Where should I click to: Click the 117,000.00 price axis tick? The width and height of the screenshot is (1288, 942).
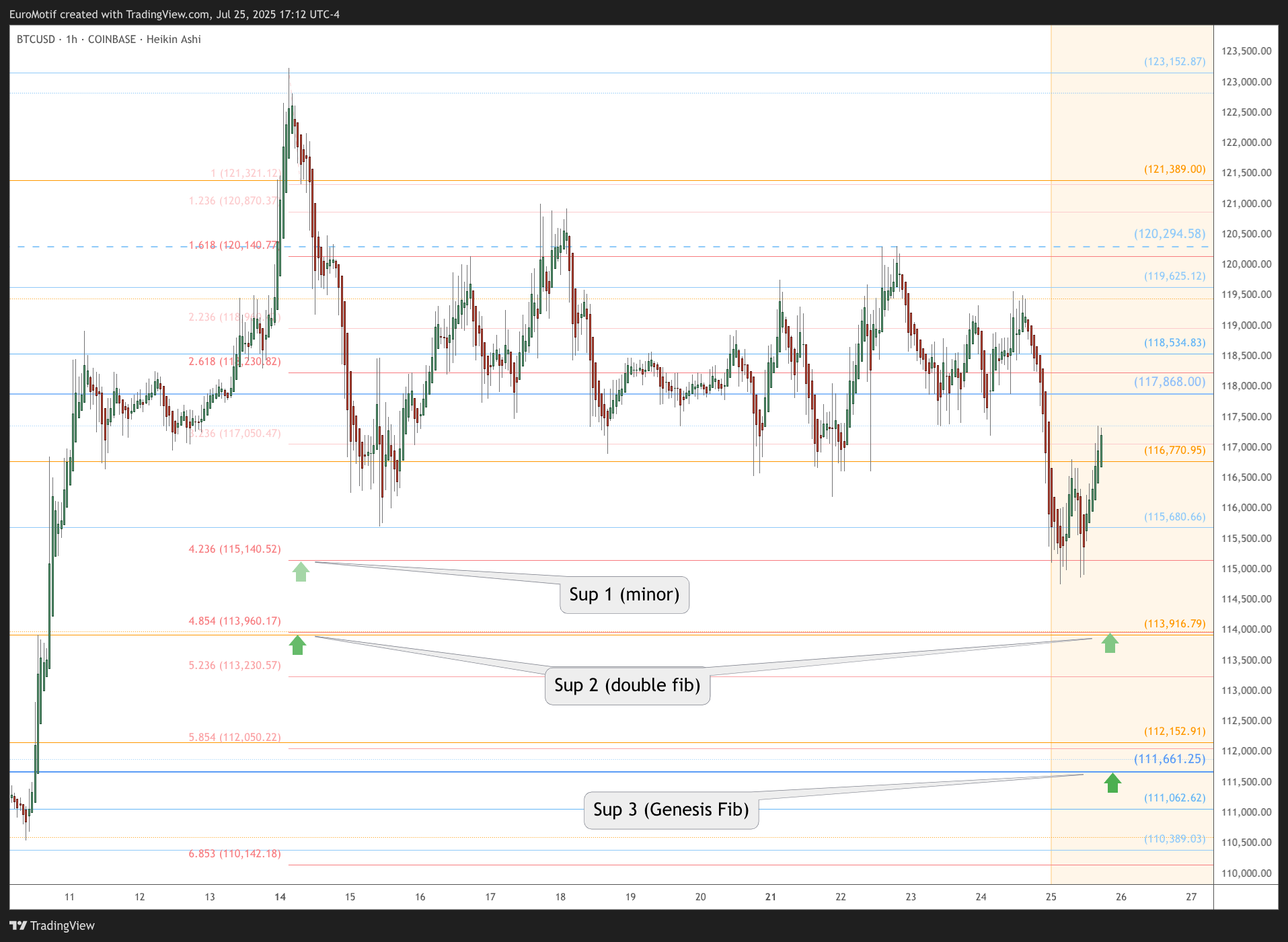pyautogui.click(x=1246, y=447)
